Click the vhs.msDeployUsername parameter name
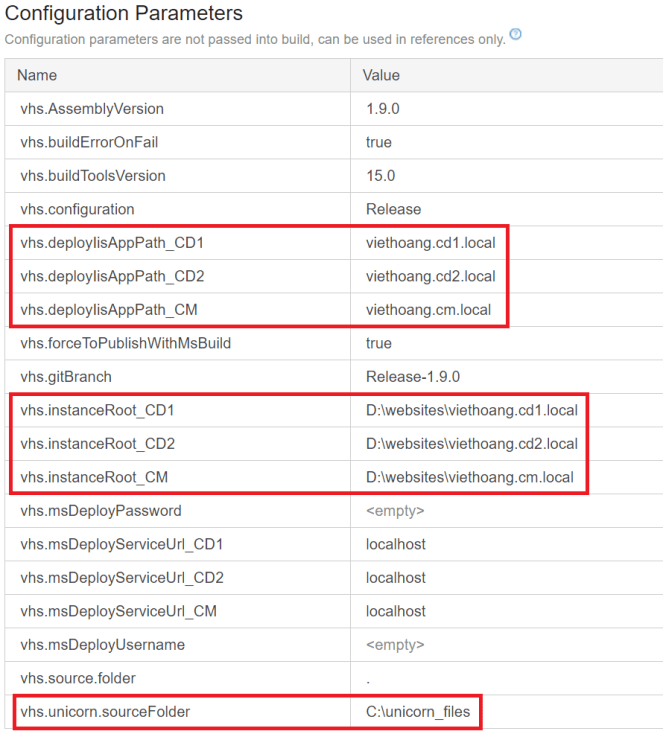The image size is (663, 734). [102, 645]
